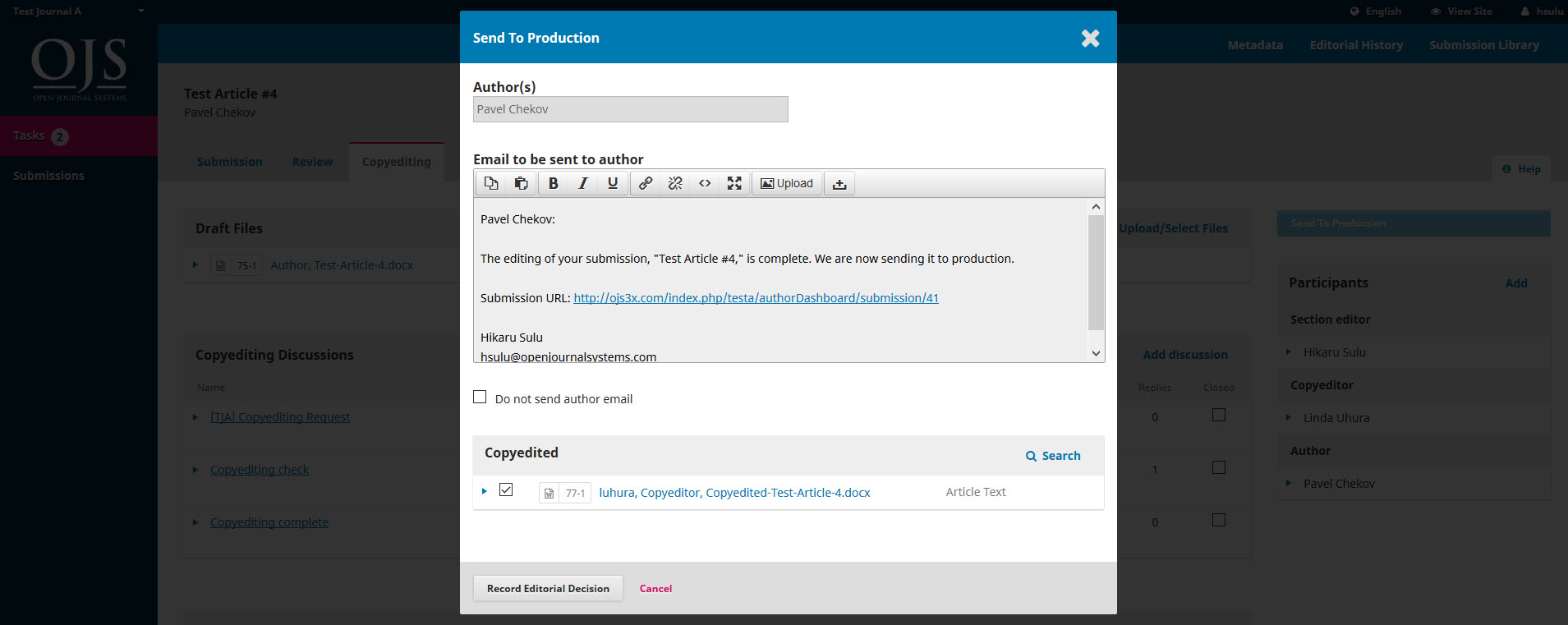The height and width of the screenshot is (625, 1568).
Task: Toggle fullscreen editor mode icon
Action: (734, 183)
